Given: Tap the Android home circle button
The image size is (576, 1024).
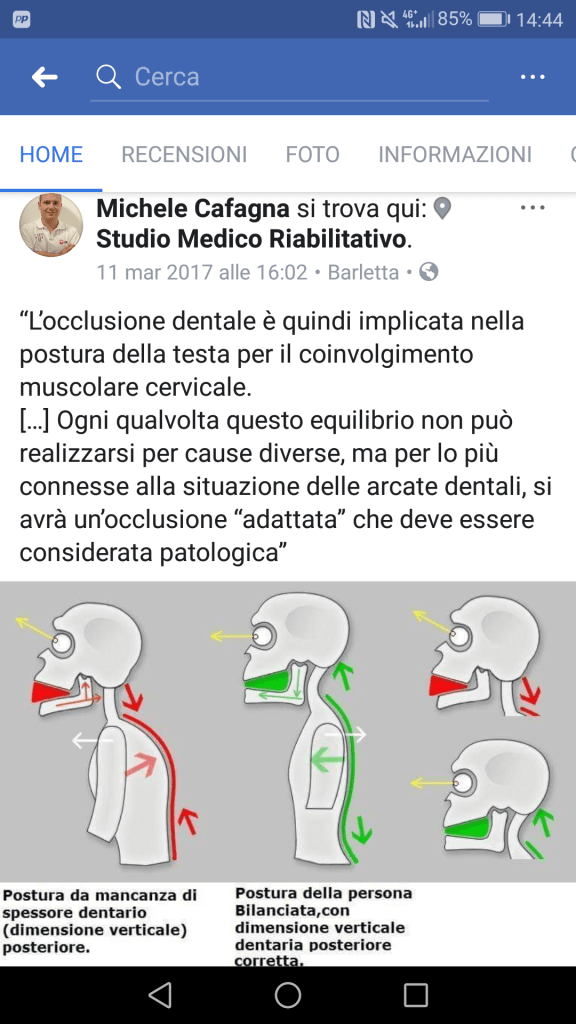Looking at the screenshot, I should 288,995.
